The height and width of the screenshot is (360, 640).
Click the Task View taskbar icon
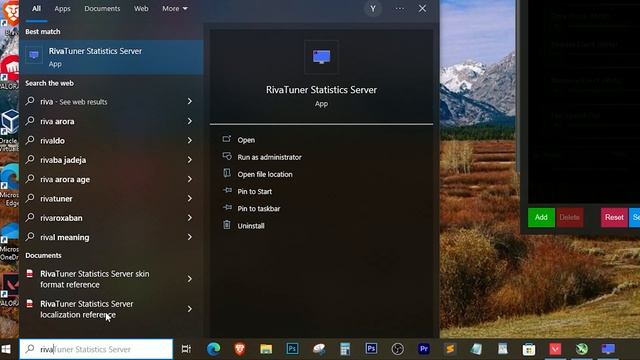tap(186, 349)
